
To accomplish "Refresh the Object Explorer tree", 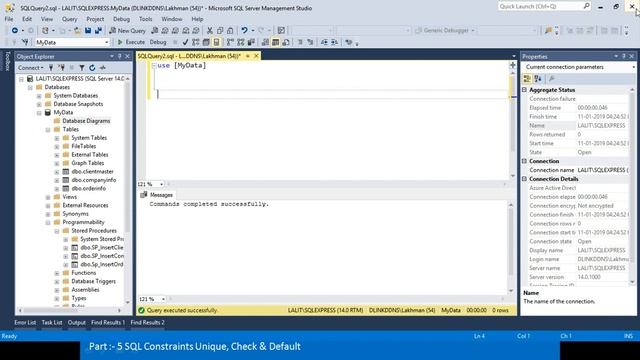I will pyautogui.click(x=92, y=68).
